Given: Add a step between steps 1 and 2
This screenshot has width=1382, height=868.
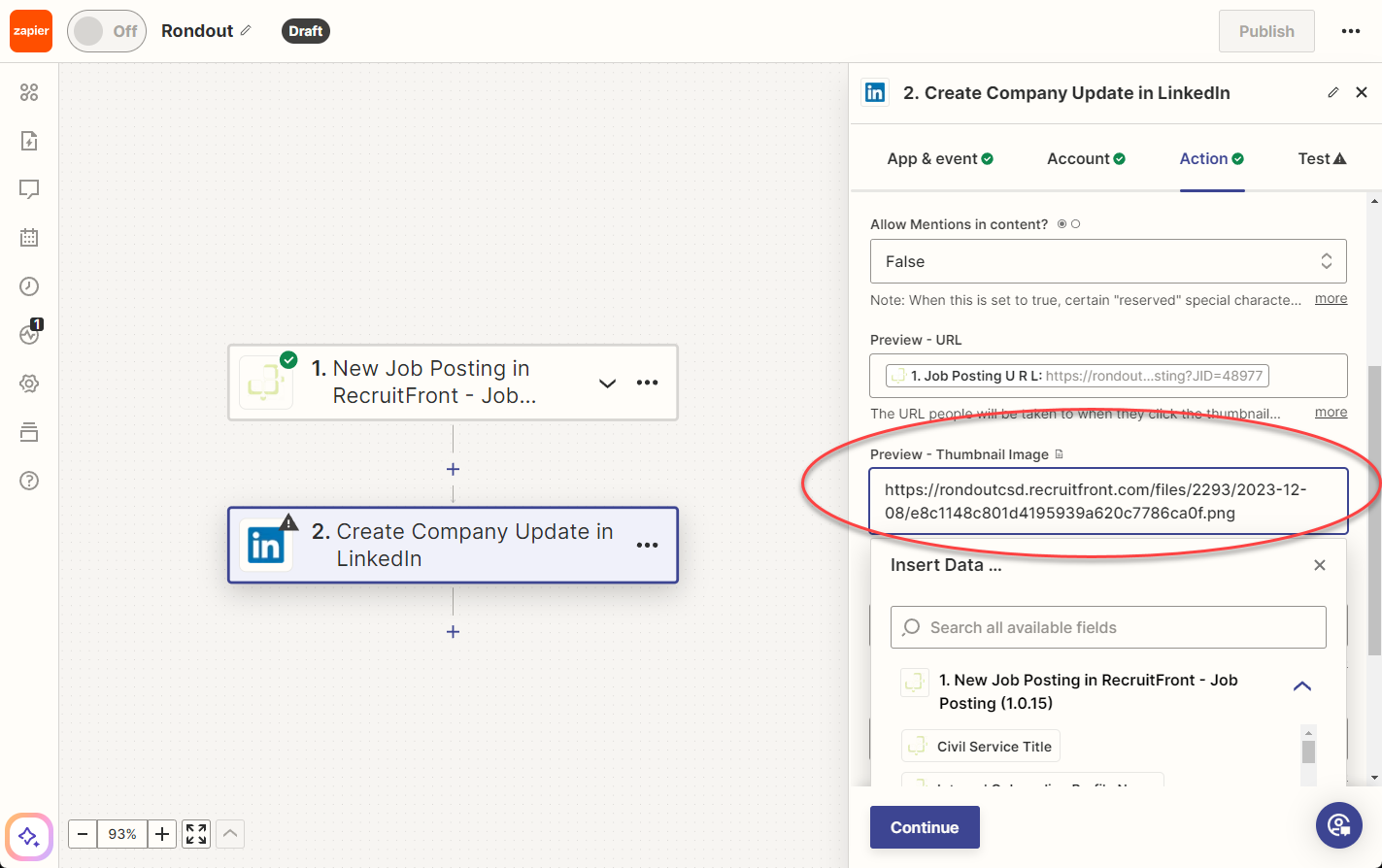Looking at the screenshot, I should (453, 469).
